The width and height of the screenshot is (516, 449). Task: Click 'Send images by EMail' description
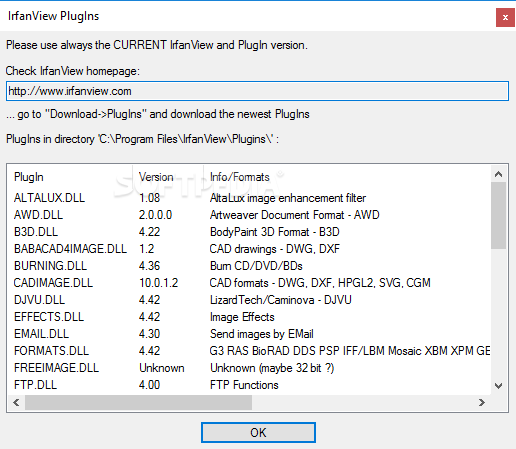pyautogui.click(x=262, y=334)
